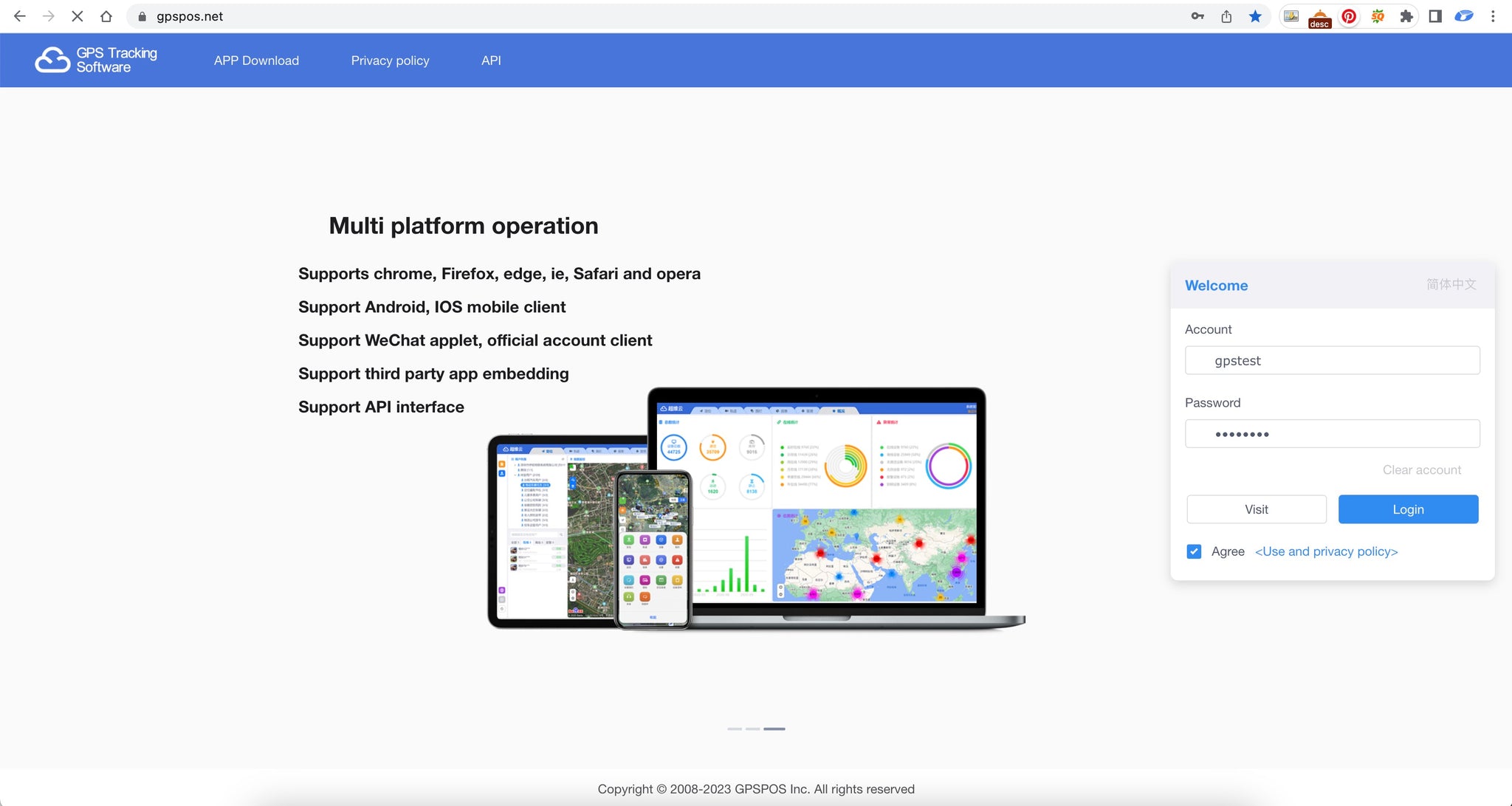Click the GPS Tracking Software cloud logo
The width and height of the screenshot is (1512, 806).
pos(52,60)
